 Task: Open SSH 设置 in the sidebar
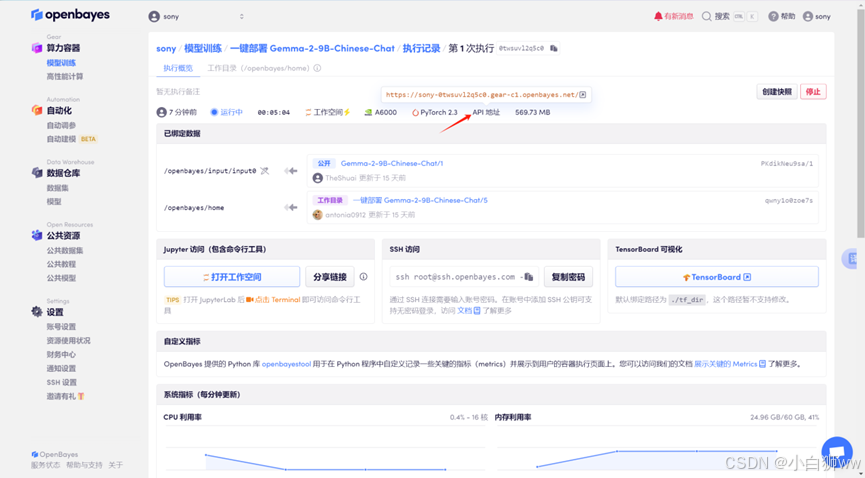[x=62, y=382]
